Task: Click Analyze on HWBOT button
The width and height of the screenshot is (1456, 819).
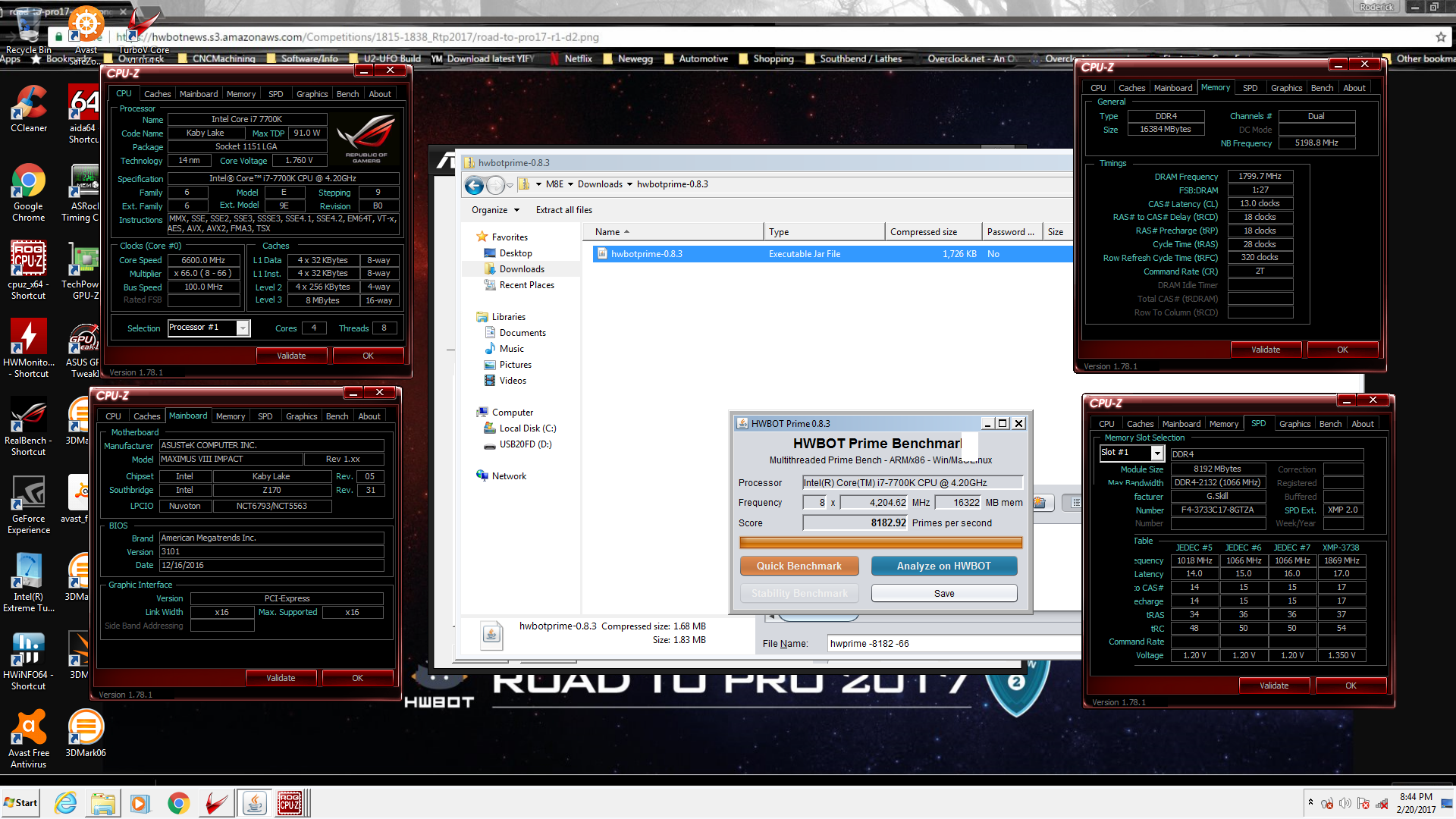Action: click(944, 566)
